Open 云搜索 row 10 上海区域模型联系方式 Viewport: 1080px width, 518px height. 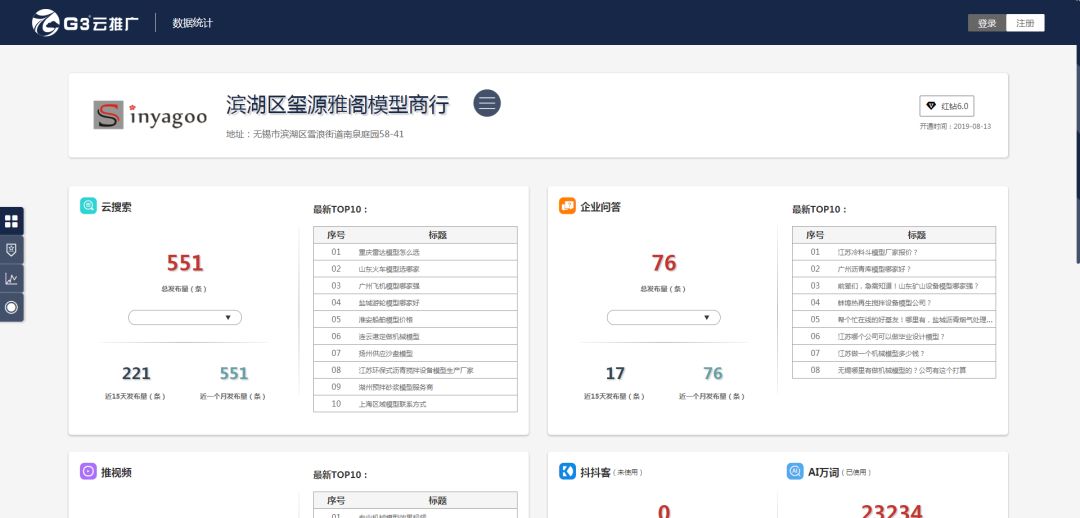click(x=415, y=404)
